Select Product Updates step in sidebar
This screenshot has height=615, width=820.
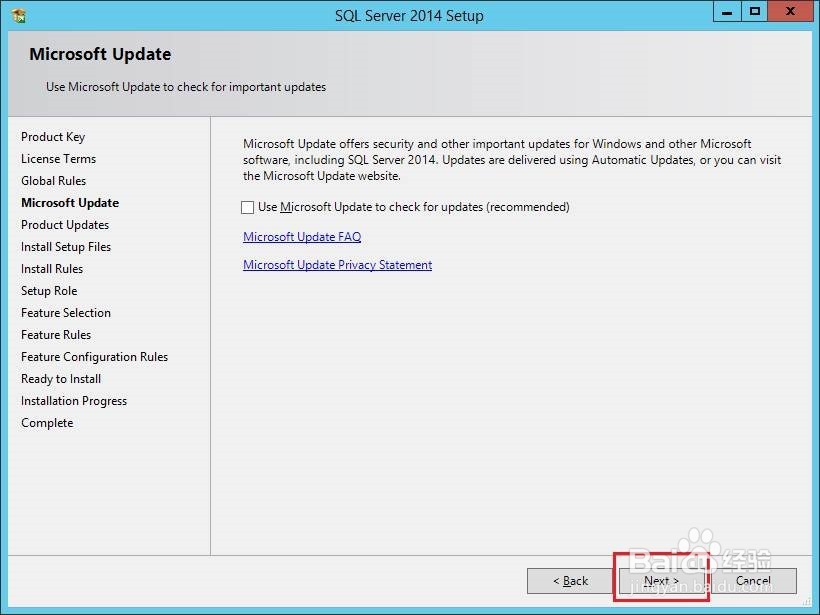[65, 225]
